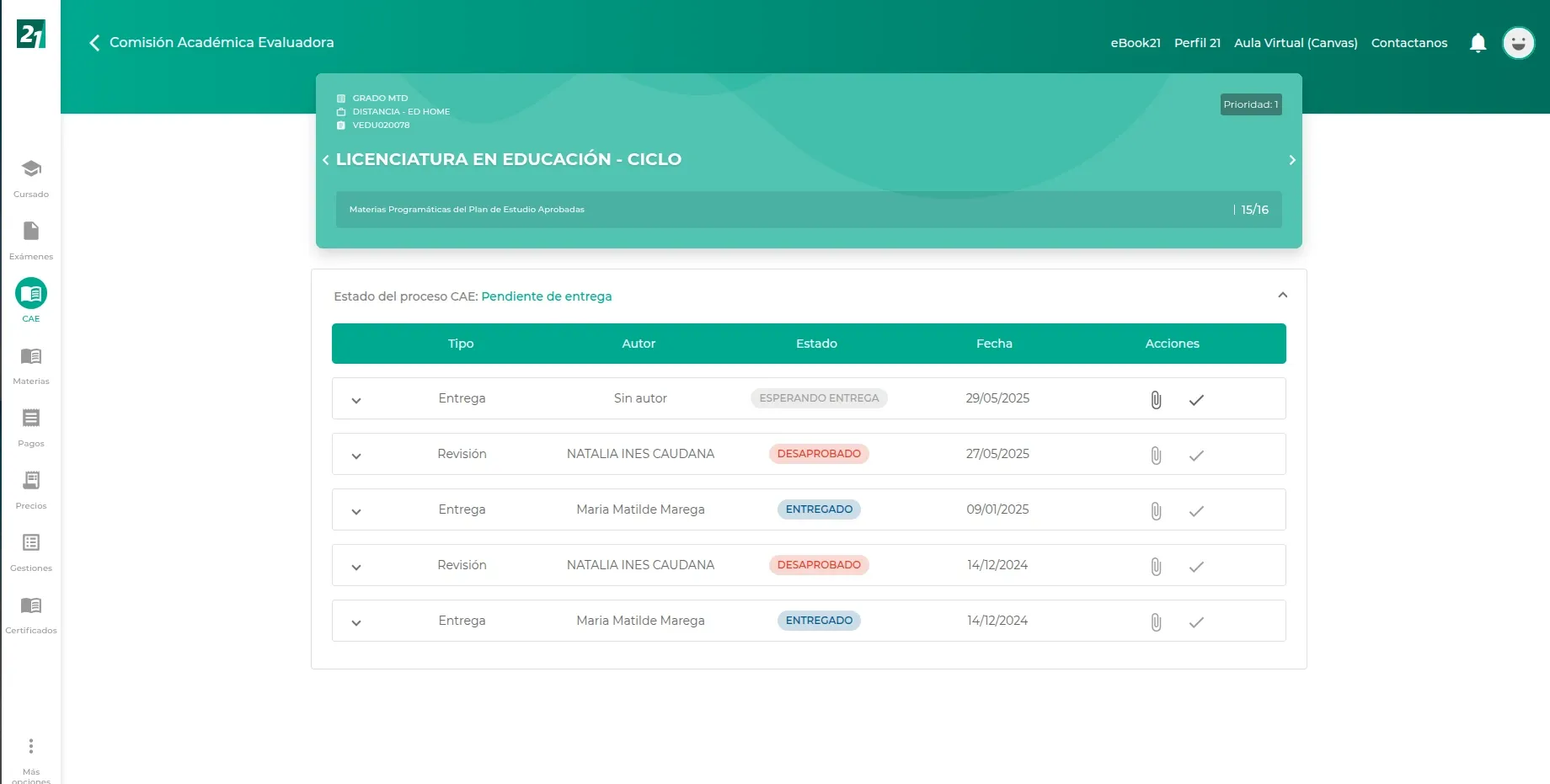Screen dimensions: 1550x784
Task: Click the Contactanos link
Action: click(x=1408, y=43)
